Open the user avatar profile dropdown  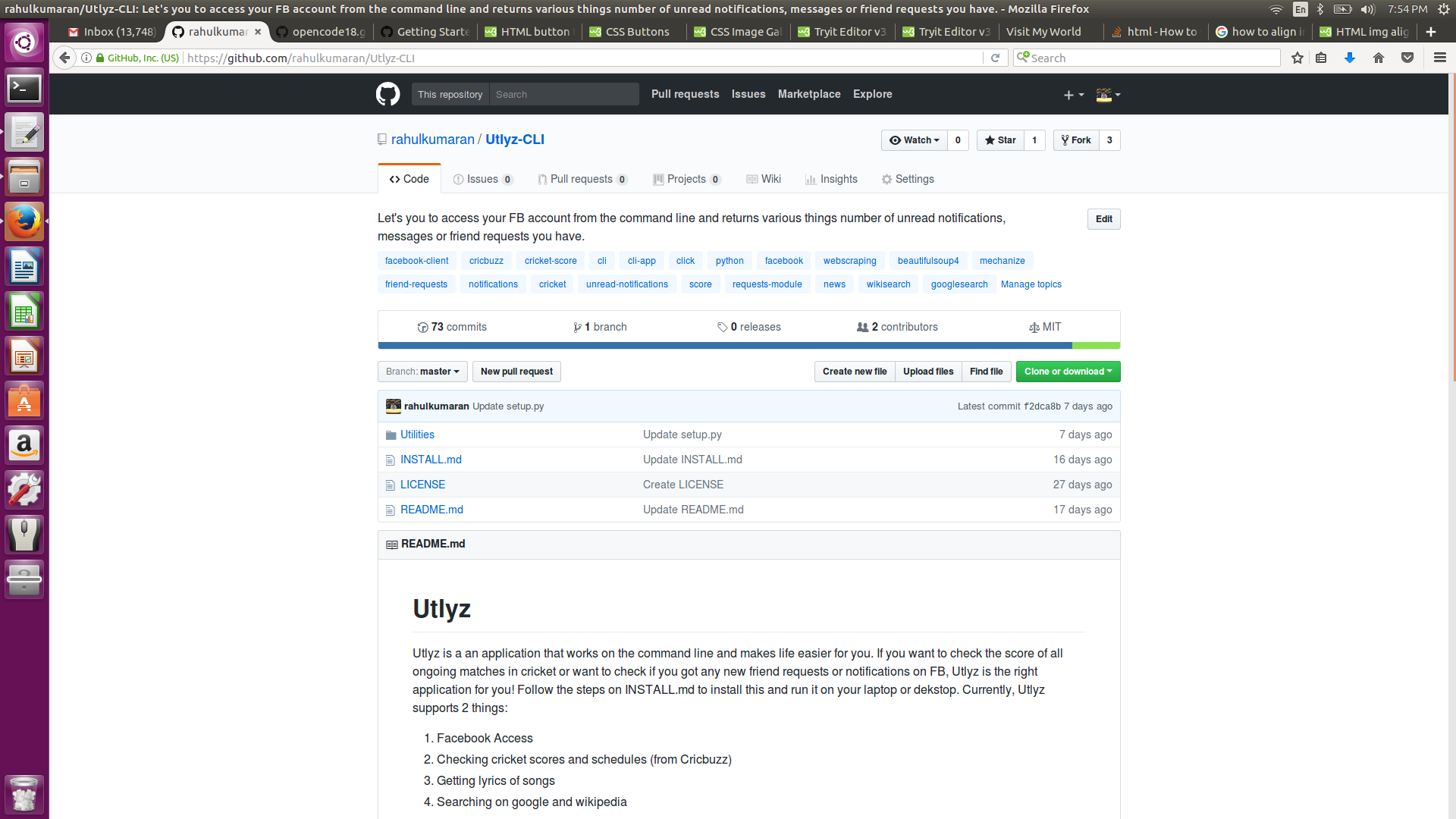[1108, 95]
